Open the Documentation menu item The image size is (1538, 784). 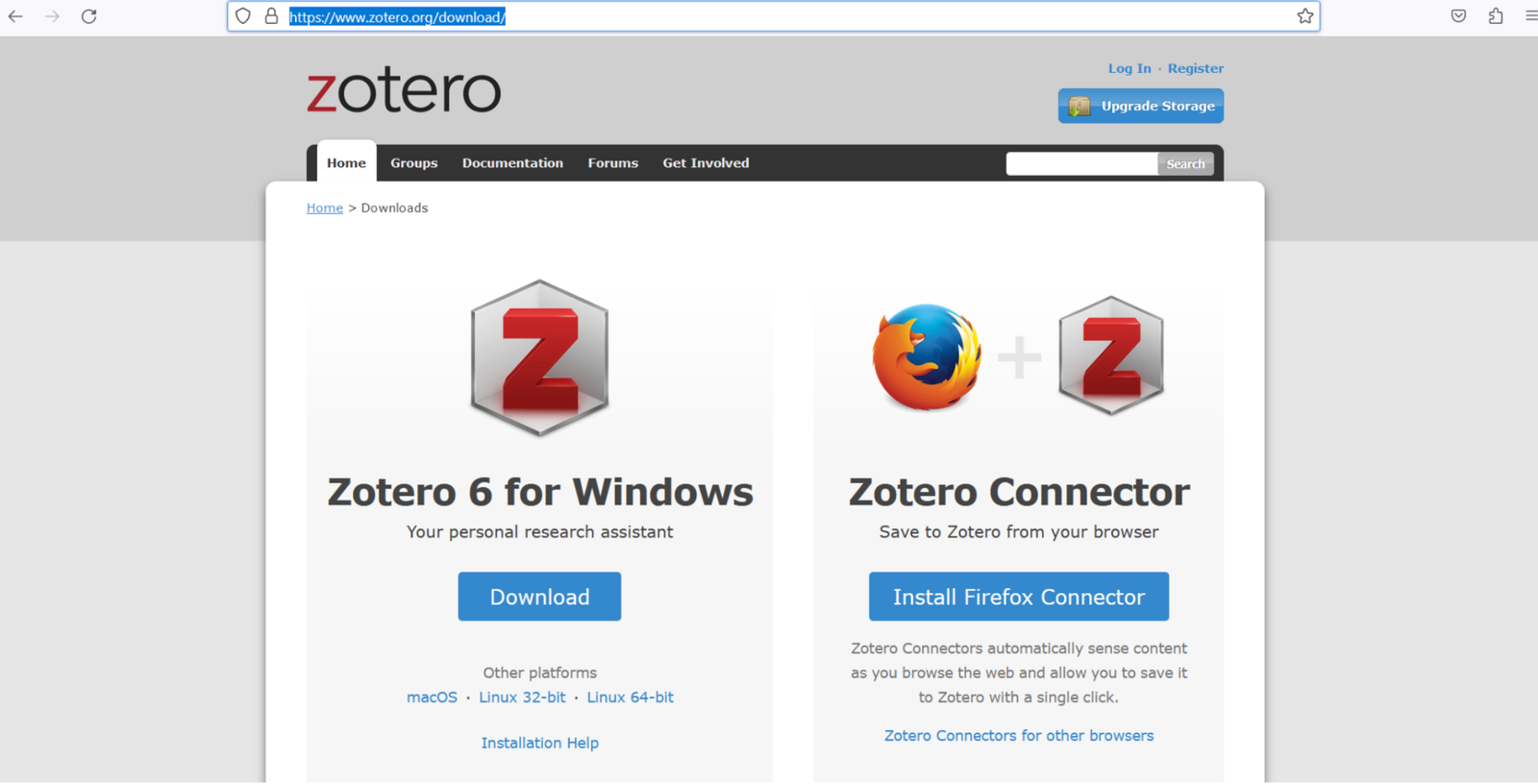point(512,163)
